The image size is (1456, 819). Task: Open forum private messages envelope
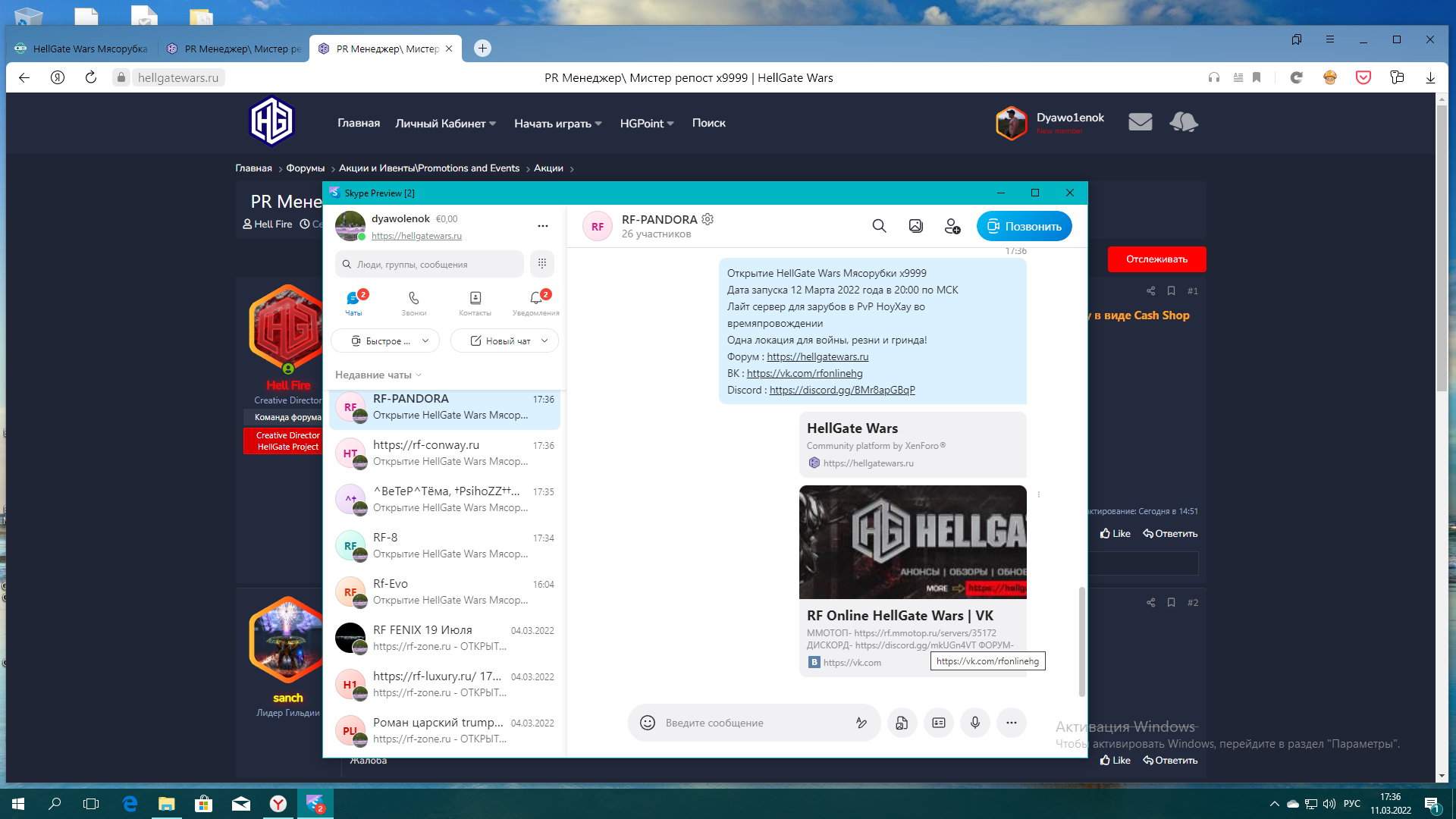pyautogui.click(x=1140, y=122)
